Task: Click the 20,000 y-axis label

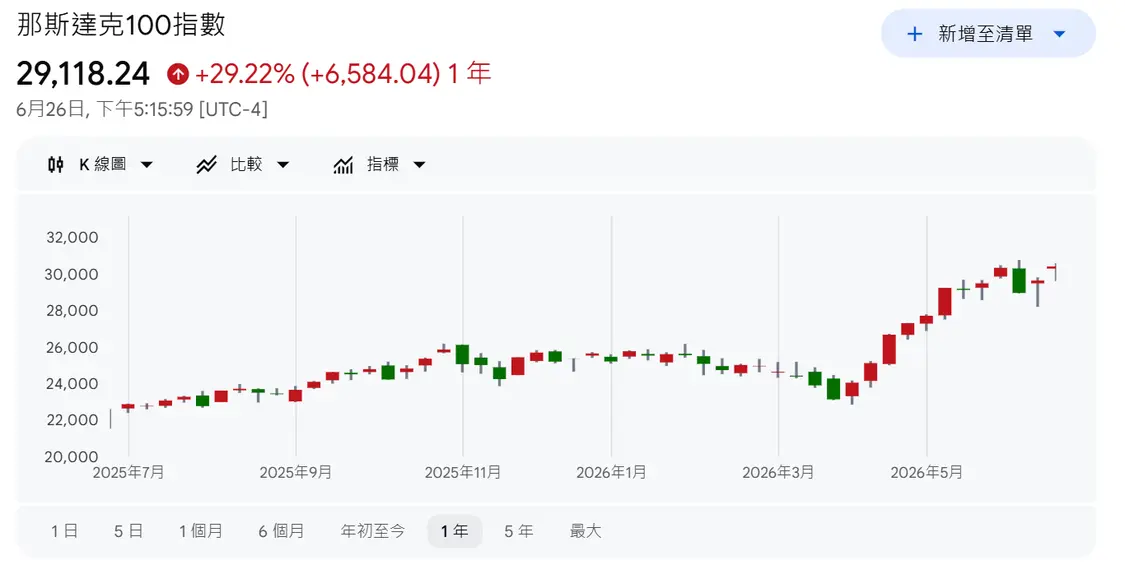Action: (x=72, y=457)
